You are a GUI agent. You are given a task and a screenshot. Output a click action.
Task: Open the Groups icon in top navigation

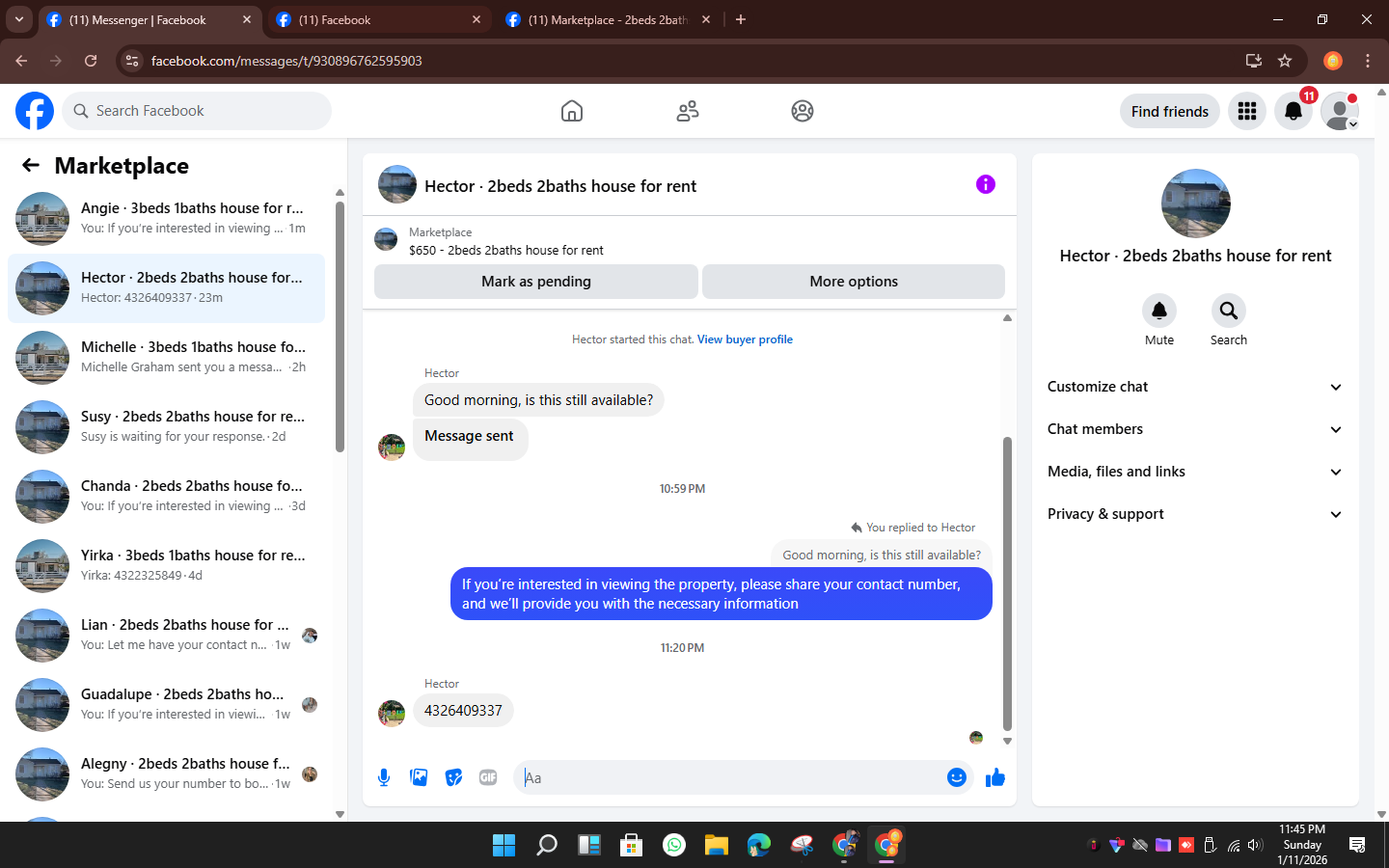(803, 111)
